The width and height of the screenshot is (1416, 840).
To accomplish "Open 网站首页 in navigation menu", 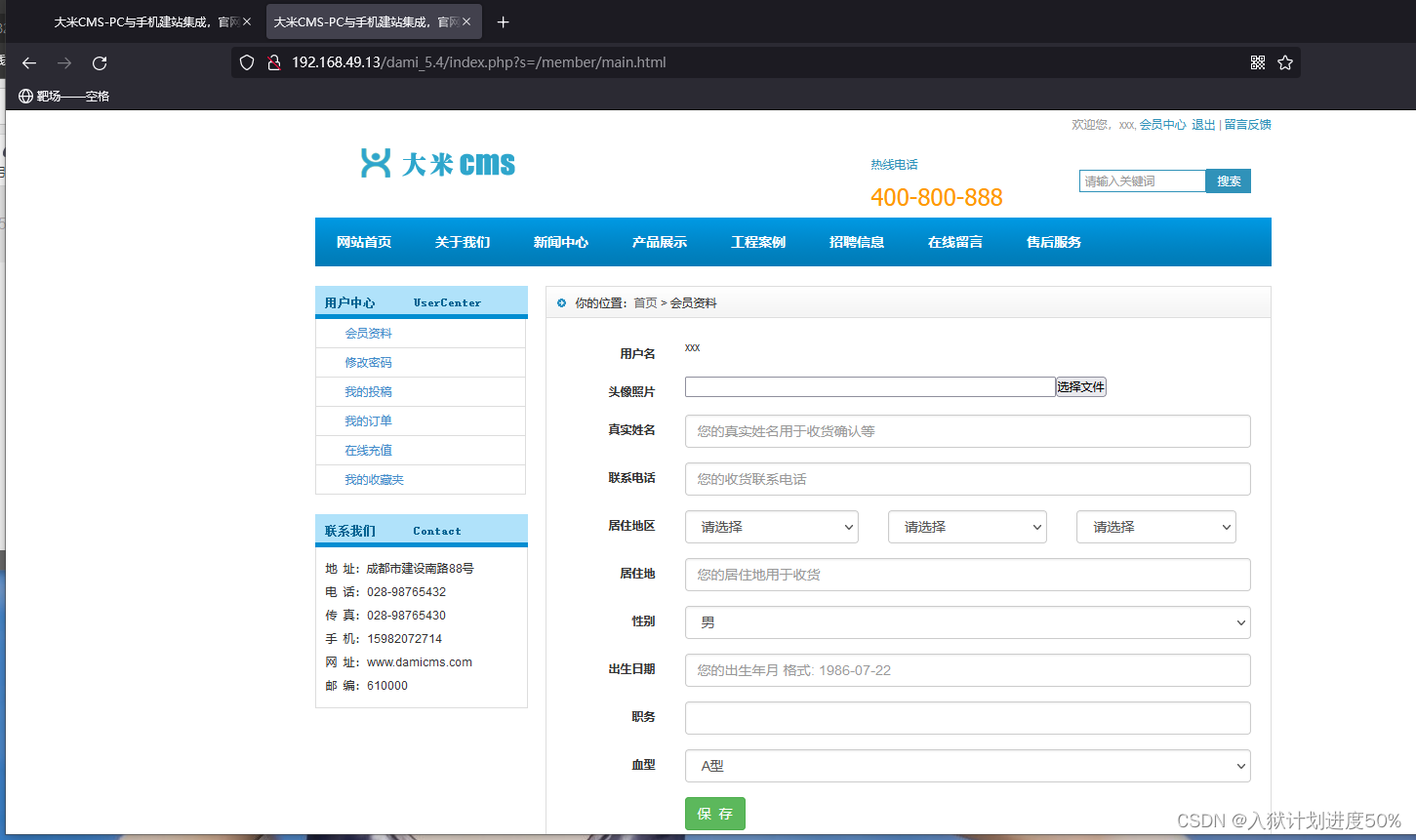I will [364, 242].
